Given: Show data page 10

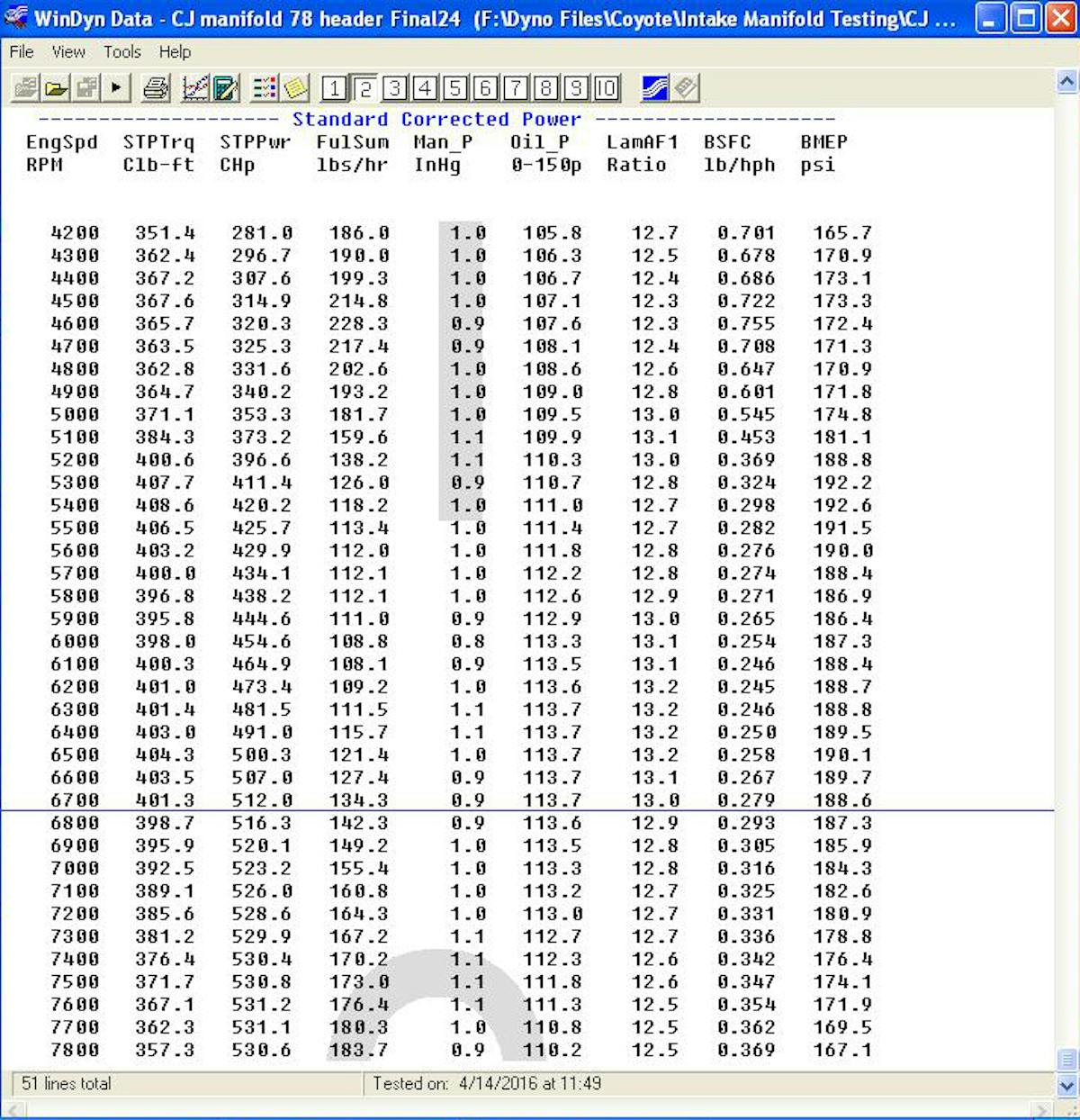Looking at the screenshot, I should (x=607, y=87).
